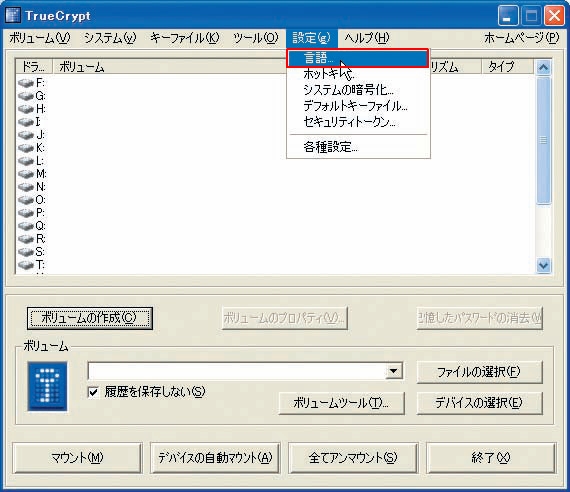Click the マウント(M) button
Viewport: 570px width, 492px height.
point(77,457)
